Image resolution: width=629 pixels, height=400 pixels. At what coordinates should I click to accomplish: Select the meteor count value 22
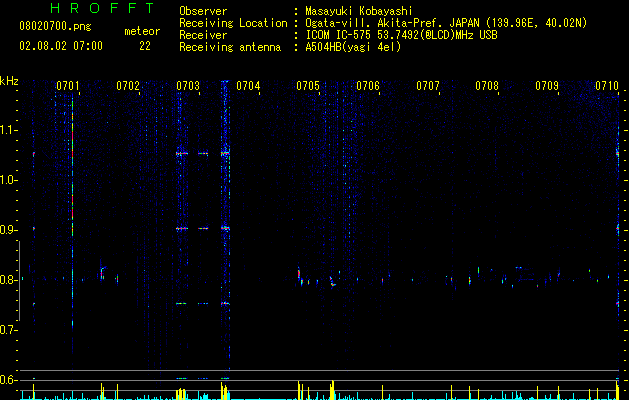click(145, 46)
